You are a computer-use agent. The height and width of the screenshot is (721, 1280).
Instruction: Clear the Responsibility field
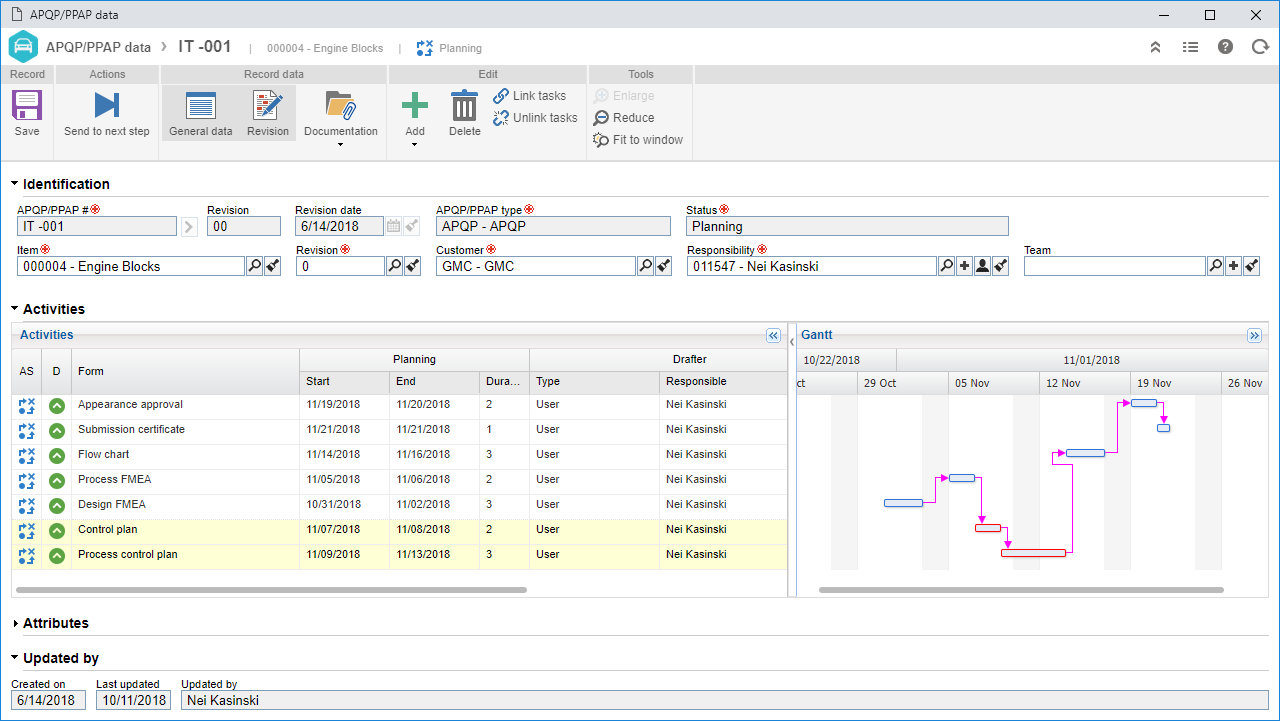coord(1000,266)
